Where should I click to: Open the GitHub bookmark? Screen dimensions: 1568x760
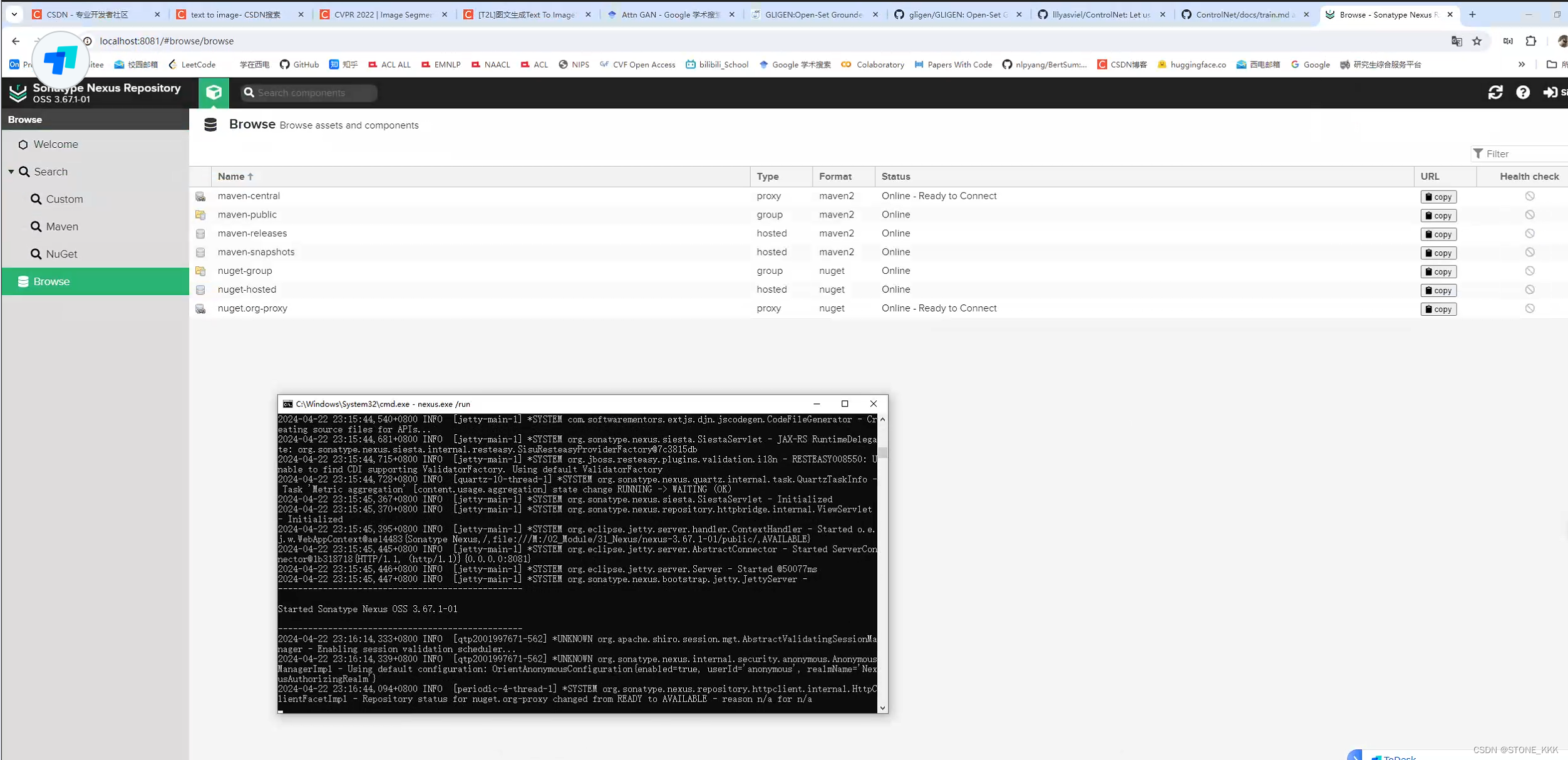(299, 65)
